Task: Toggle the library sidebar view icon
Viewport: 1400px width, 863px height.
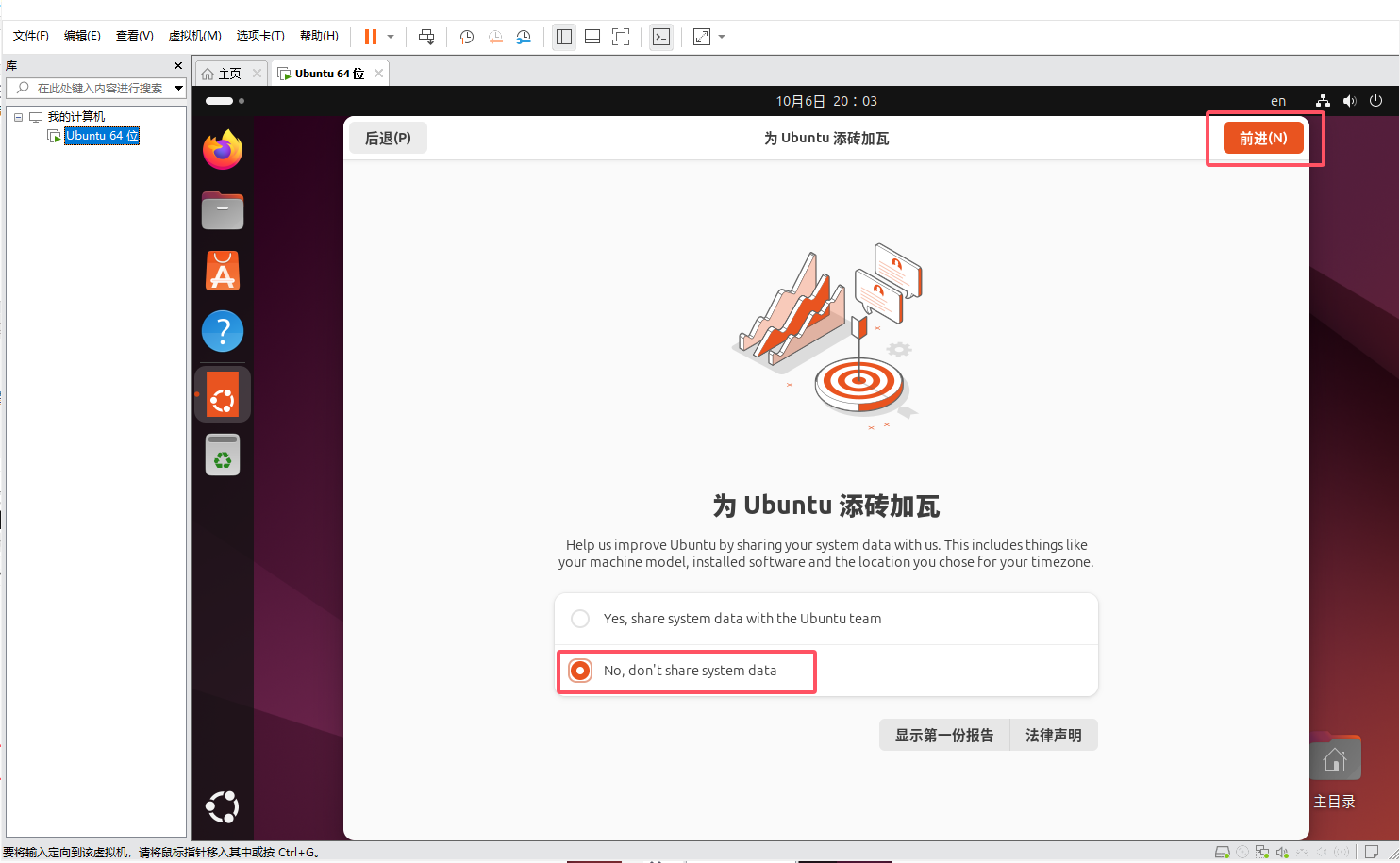Action: tap(564, 37)
